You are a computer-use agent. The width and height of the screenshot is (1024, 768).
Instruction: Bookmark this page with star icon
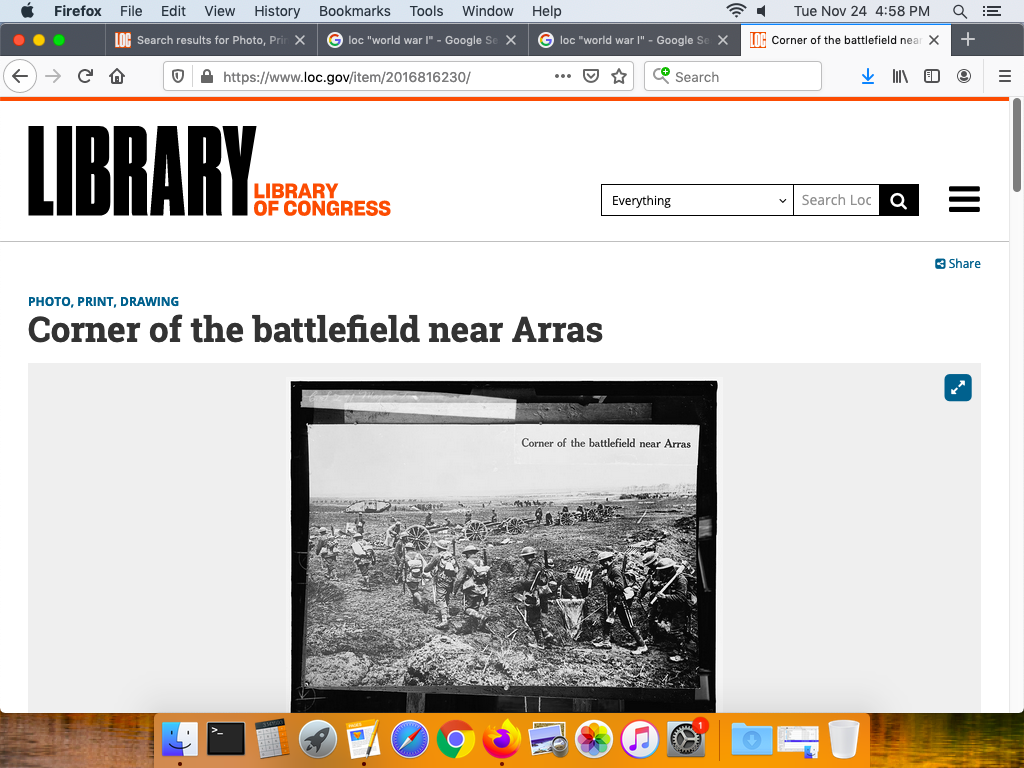[619, 77]
